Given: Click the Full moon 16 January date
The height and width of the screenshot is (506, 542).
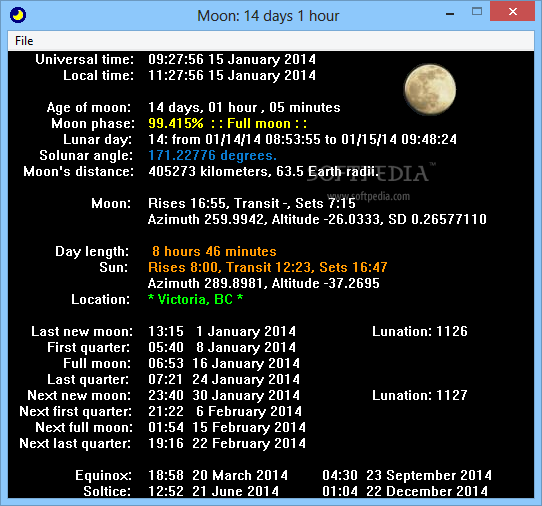Looking at the screenshot, I should [x=224, y=363].
